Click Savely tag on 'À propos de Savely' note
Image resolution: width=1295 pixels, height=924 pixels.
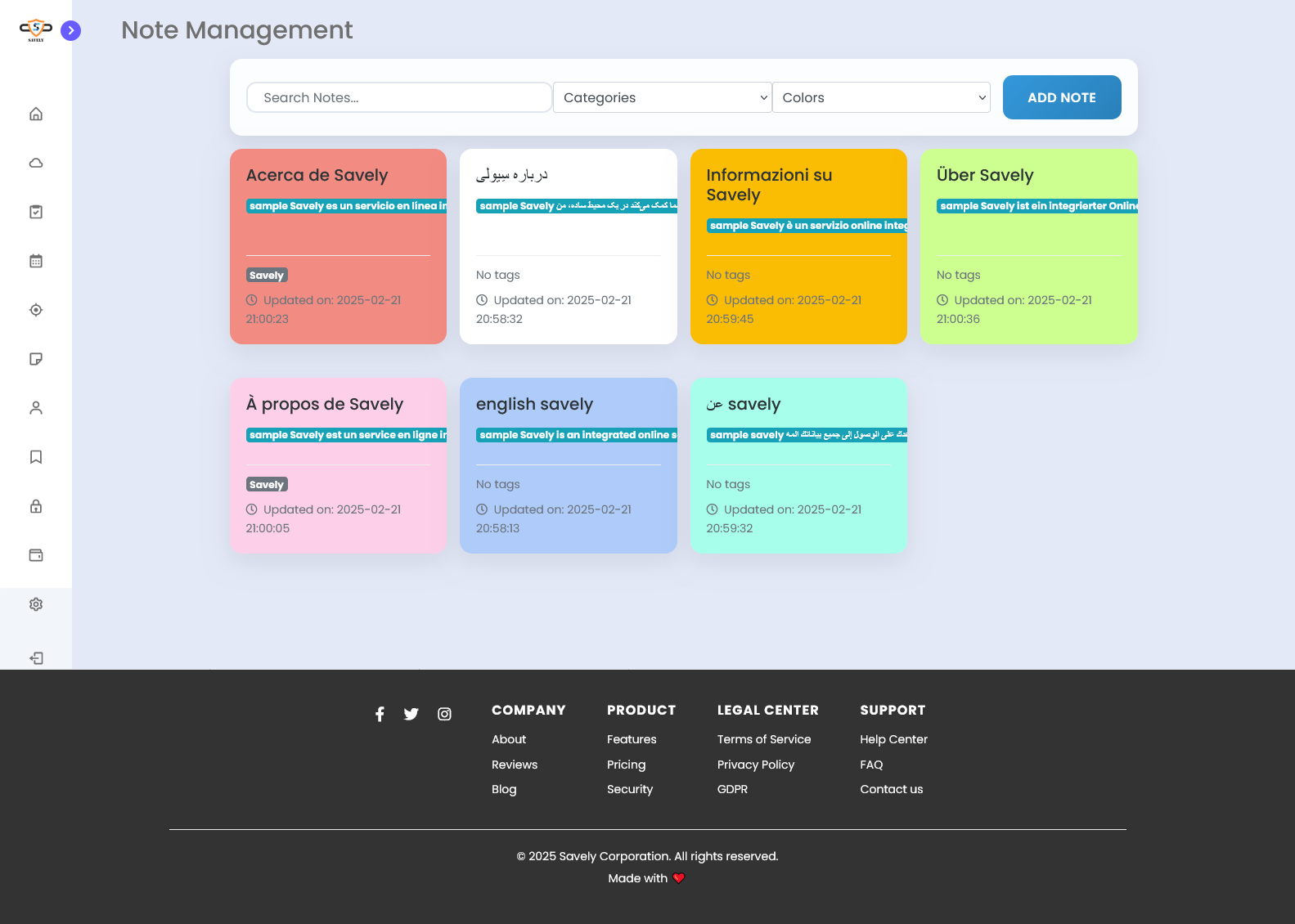click(x=267, y=485)
